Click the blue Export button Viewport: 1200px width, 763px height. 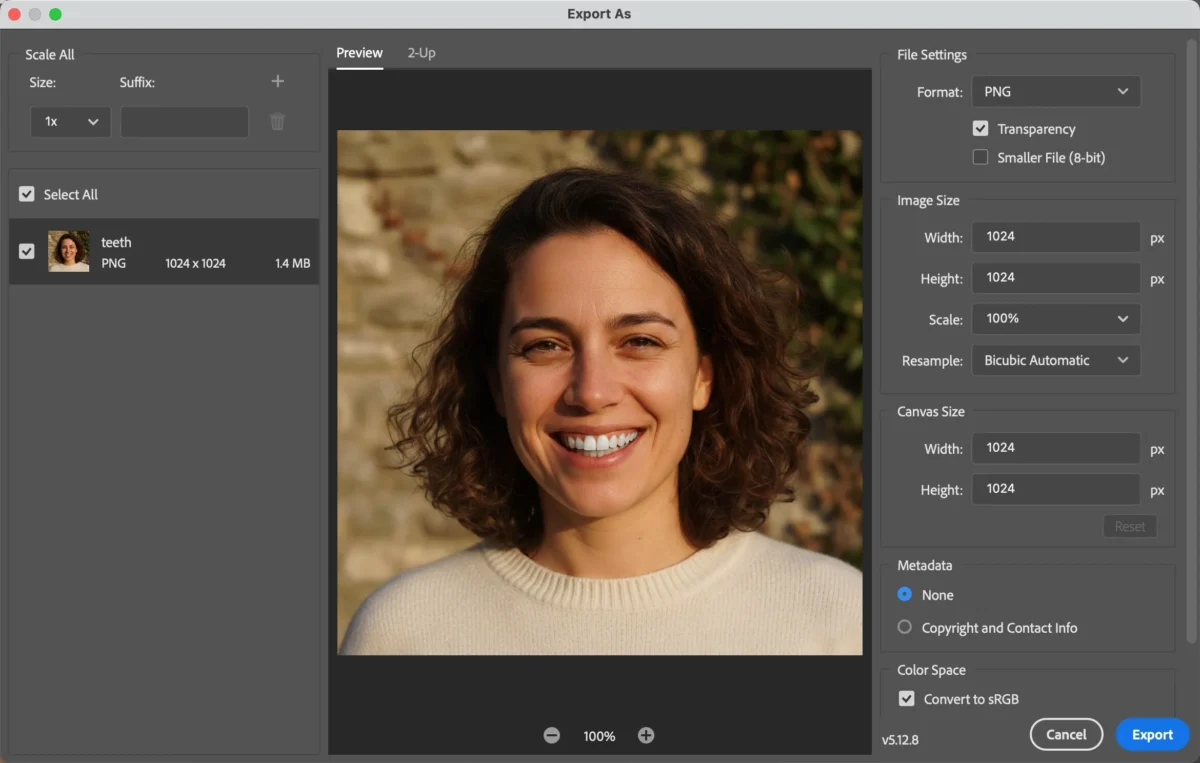point(1152,735)
